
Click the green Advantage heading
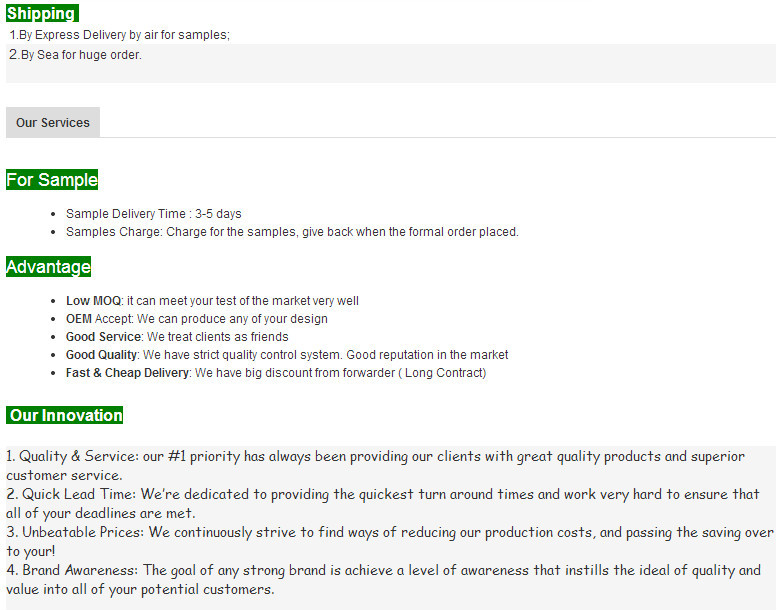tap(49, 267)
